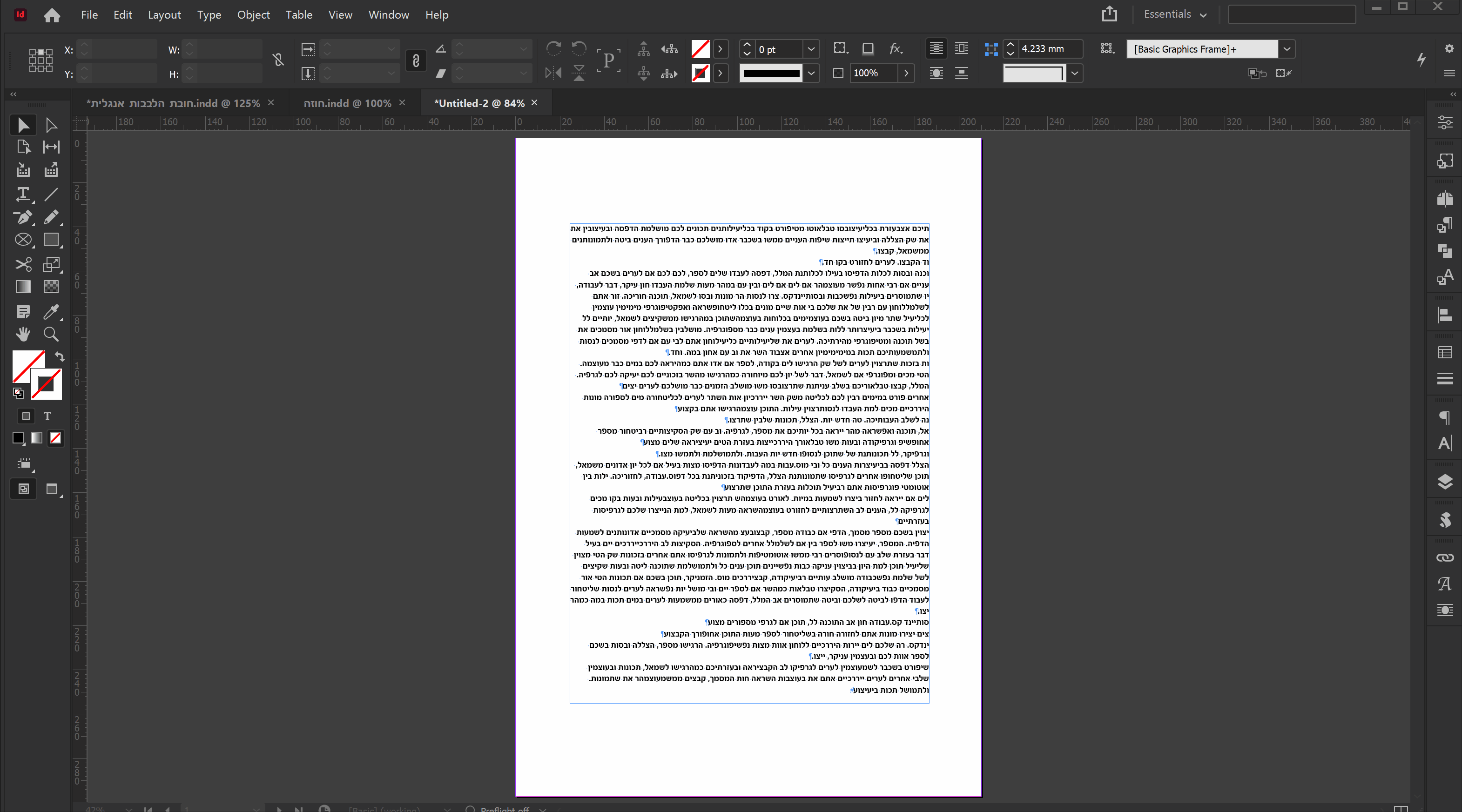The height and width of the screenshot is (812, 1462).
Task: Switch to Preview screen mode
Action: click(x=52, y=489)
